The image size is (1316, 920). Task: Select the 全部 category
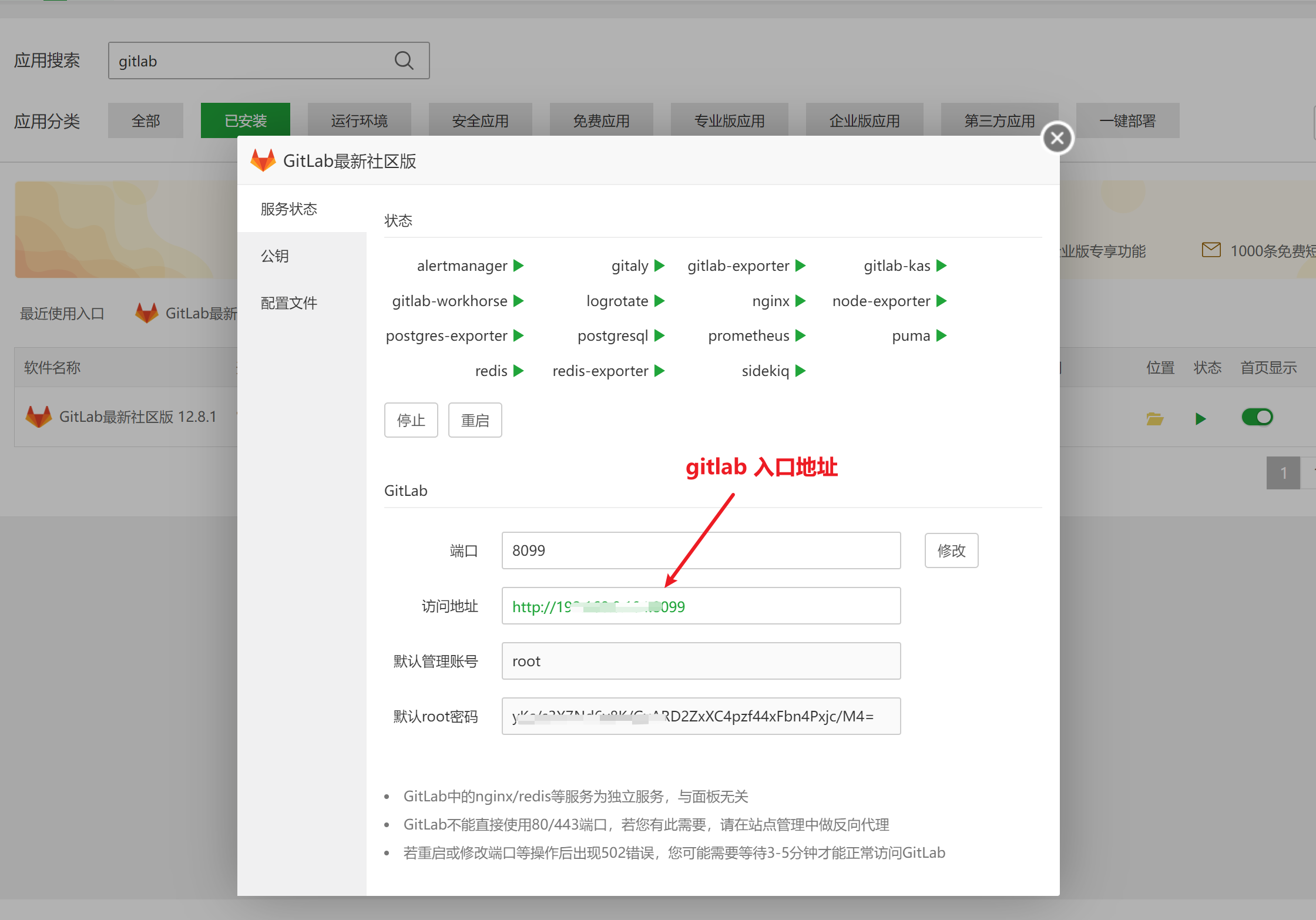click(x=146, y=120)
